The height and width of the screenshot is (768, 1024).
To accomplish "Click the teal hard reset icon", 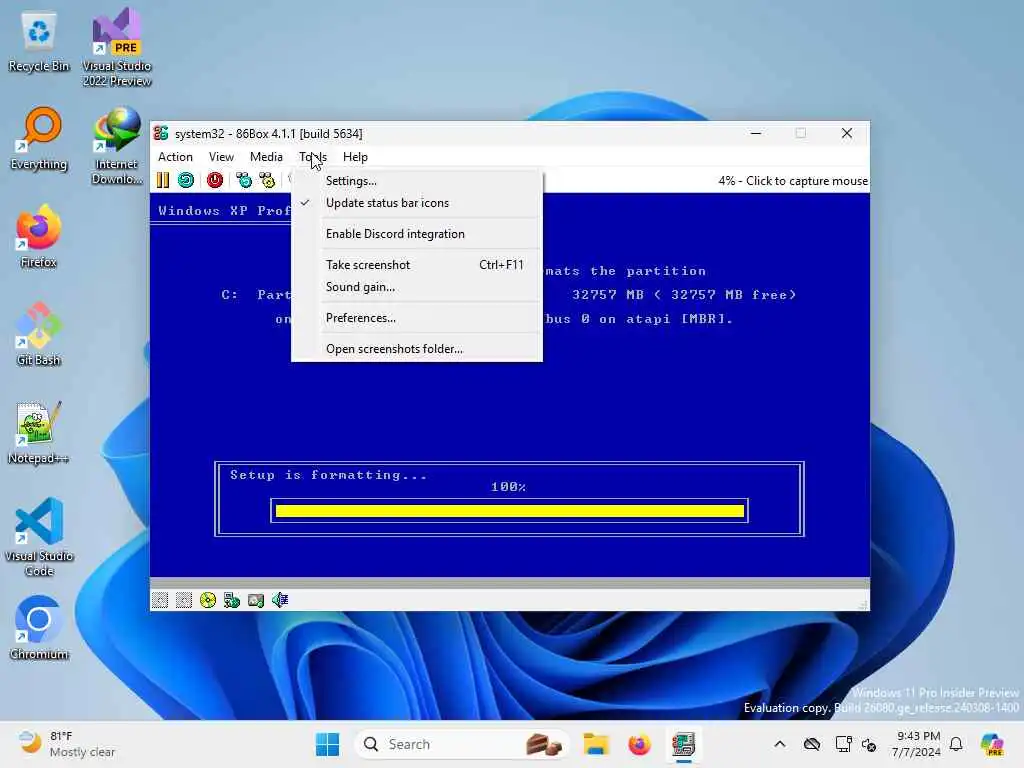I will tap(186, 180).
